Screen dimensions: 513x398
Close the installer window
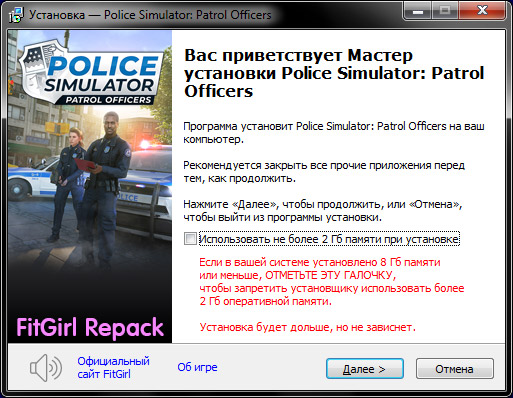(482, 11)
